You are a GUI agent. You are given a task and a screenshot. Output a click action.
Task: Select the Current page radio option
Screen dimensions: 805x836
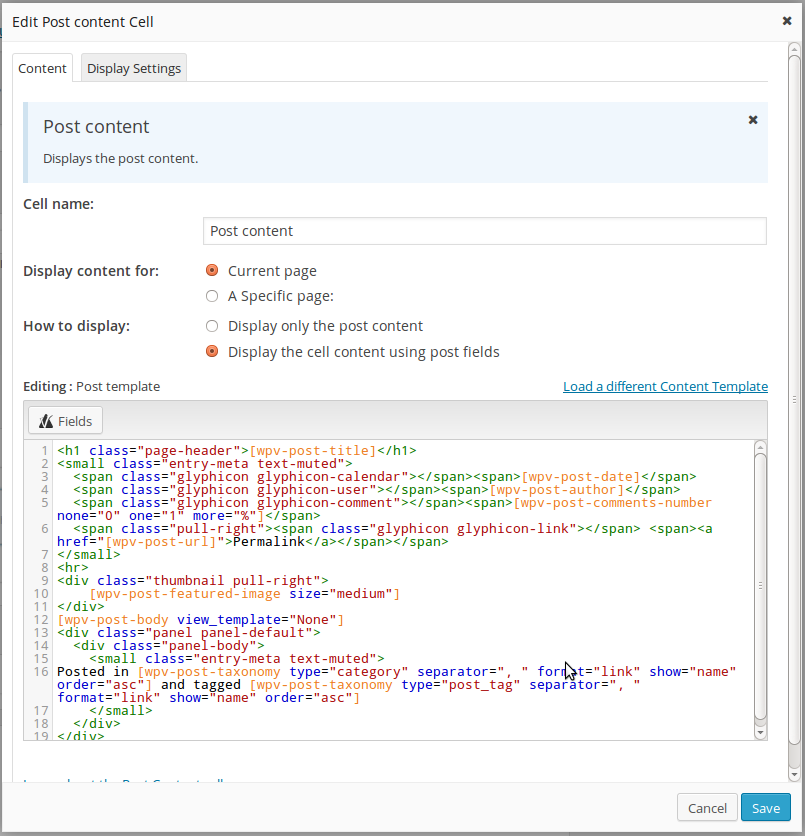(x=212, y=270)
